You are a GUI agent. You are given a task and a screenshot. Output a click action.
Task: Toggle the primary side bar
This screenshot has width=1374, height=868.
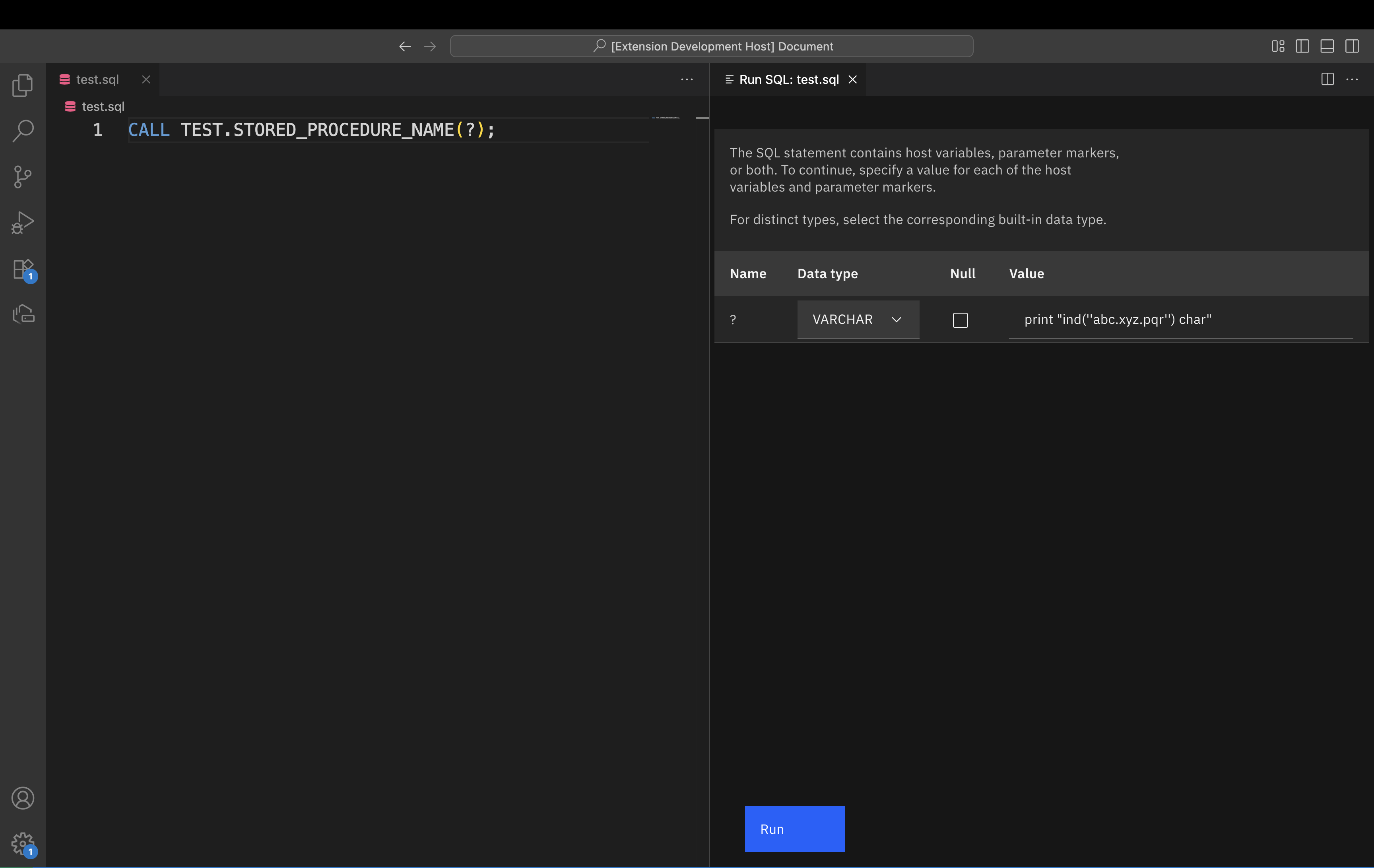pos(1302,46)
